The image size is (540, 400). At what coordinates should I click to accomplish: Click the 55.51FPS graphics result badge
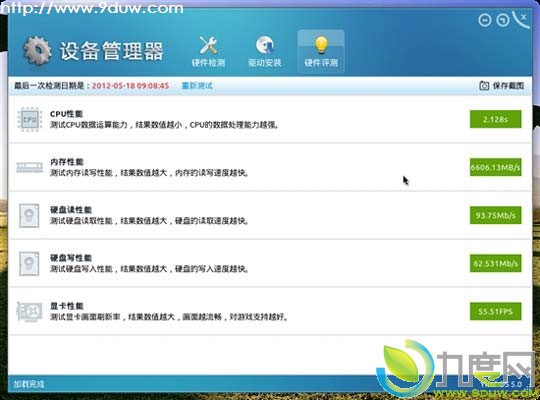point(495,311)
